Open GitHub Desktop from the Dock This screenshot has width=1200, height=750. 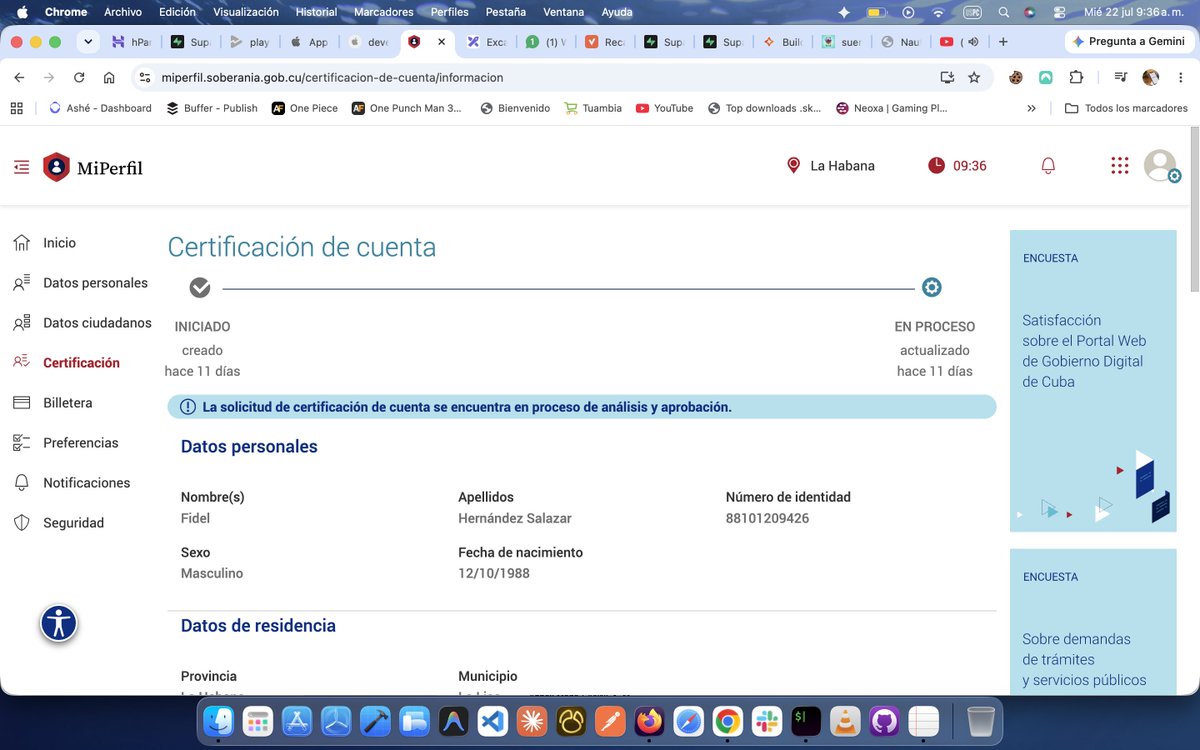pyautogui.click(x=885, y=720)
